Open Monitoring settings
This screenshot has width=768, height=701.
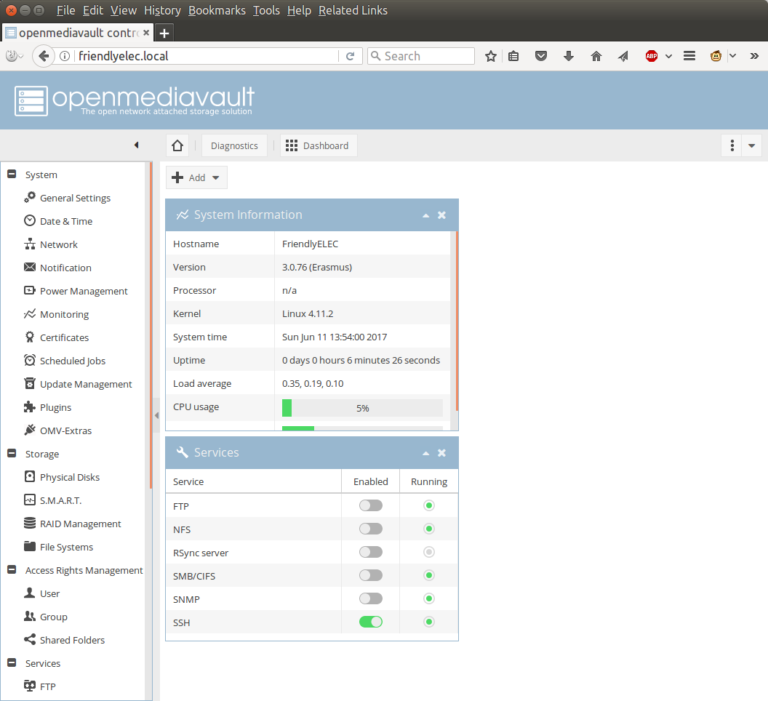[x=64, y=314]
